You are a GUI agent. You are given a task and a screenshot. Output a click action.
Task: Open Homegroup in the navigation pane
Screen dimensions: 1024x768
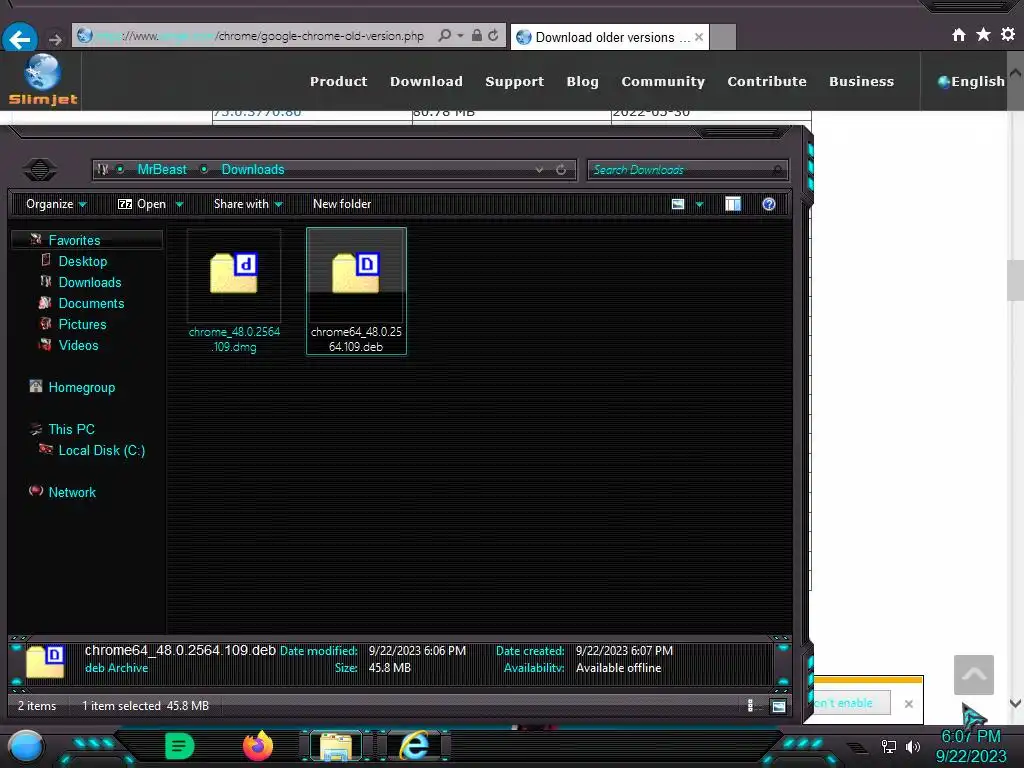tap(82, 387)
